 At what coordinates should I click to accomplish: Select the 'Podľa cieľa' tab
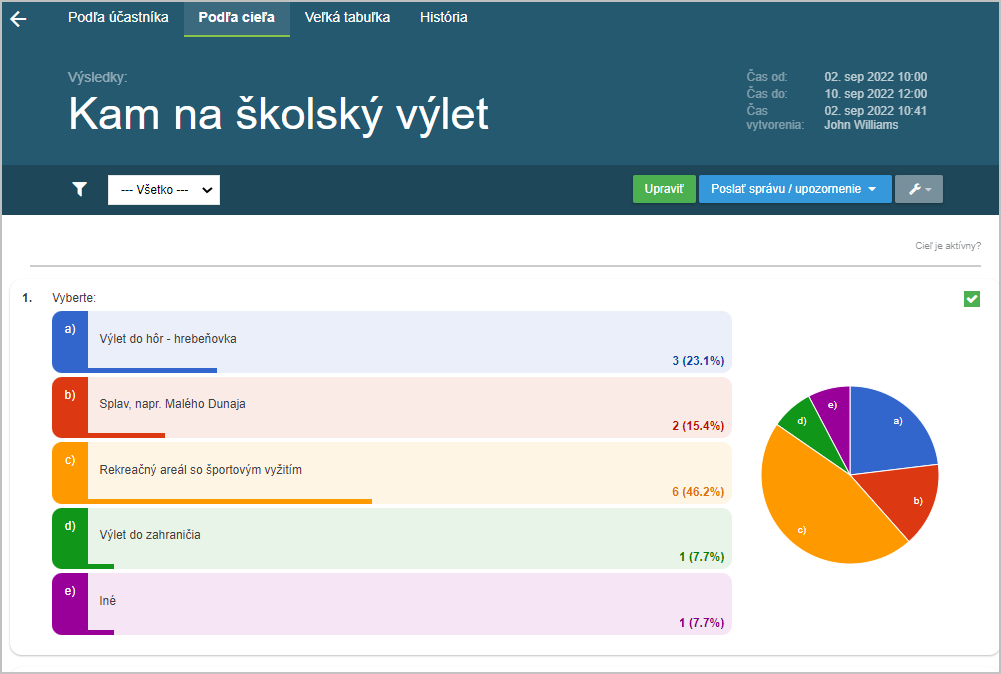tap(237, 18)
